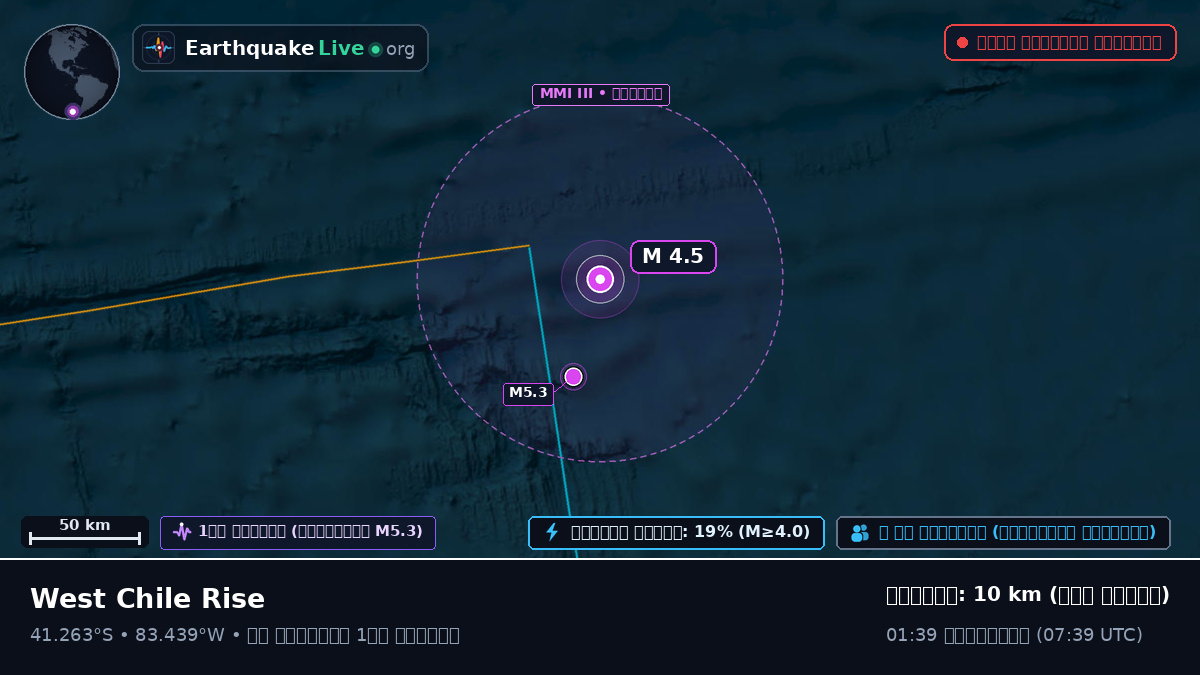The width and height of the screenshot is (1200, 675).
Task: Click the M 4.5 magnitude label
Action: pos(673,257)
